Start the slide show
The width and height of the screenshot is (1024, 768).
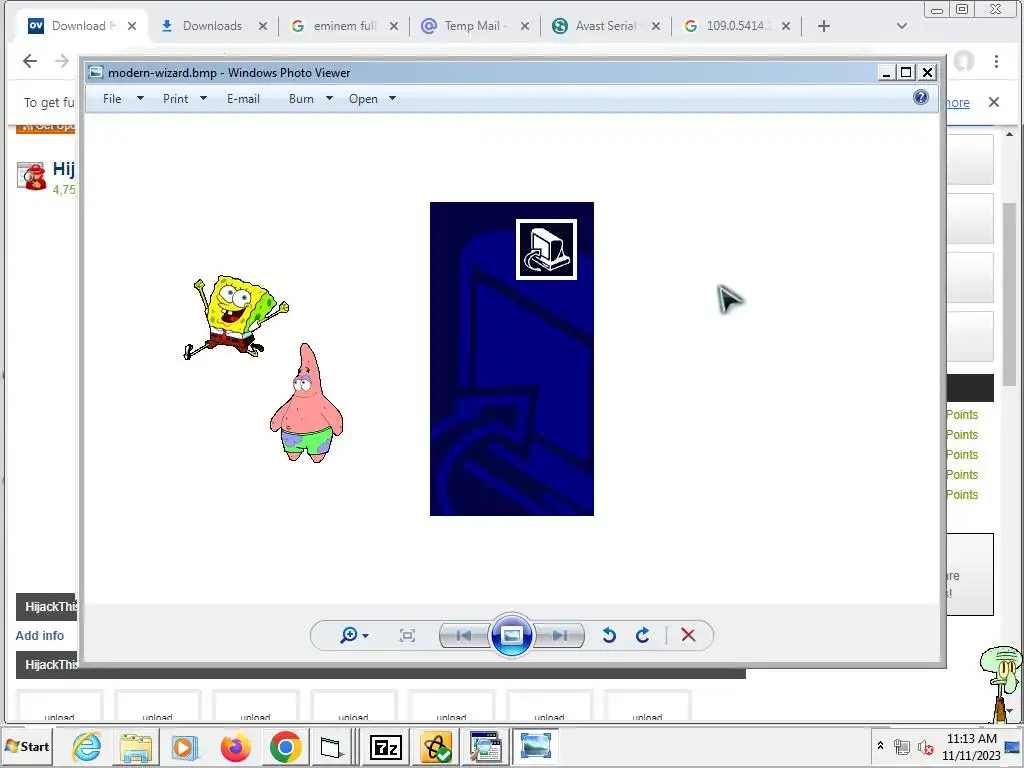[x=511, y=635]
